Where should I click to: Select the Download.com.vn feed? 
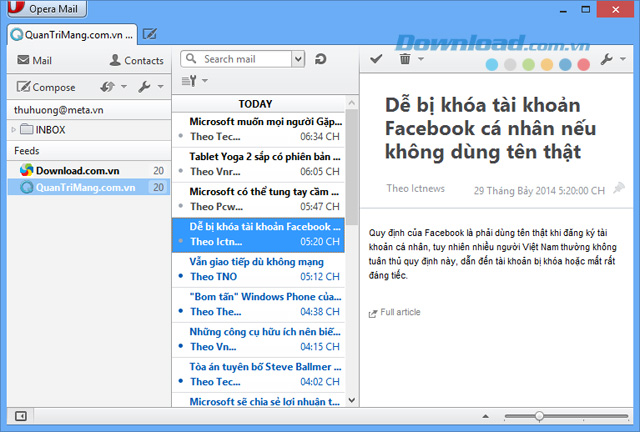point(89,170)
